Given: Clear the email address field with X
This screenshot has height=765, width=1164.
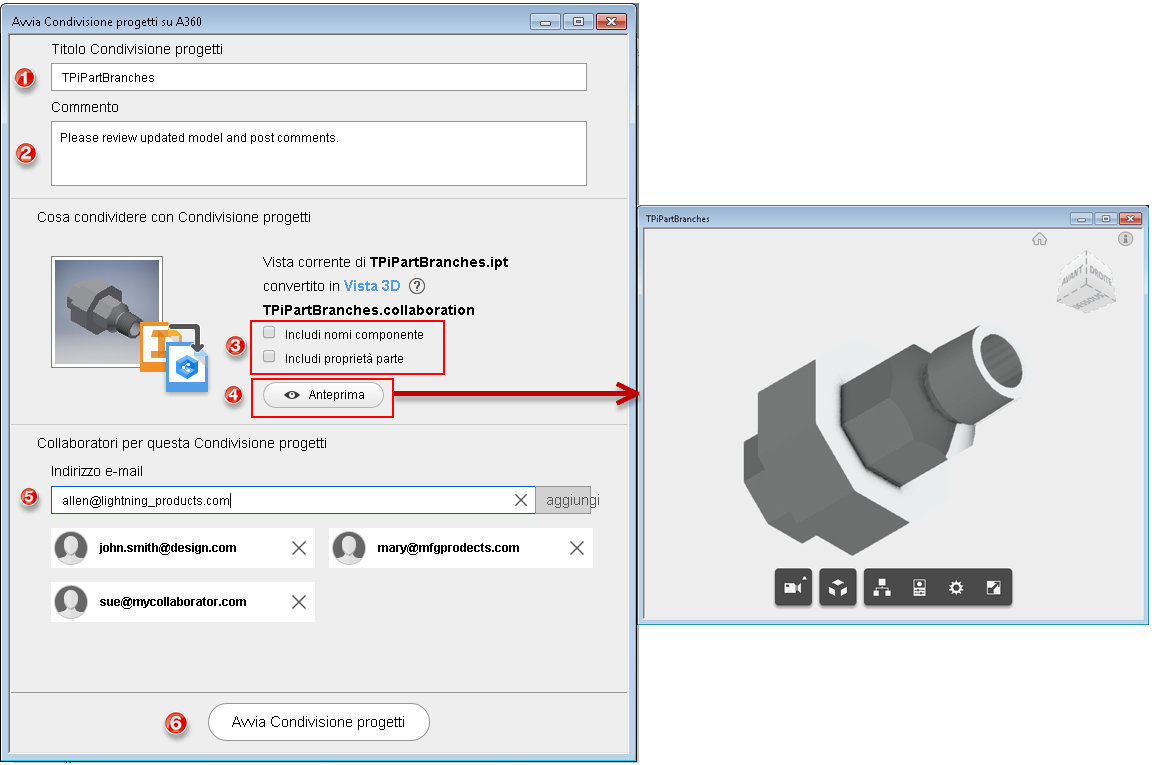Looking at the screenshot, I should click(521, 500).
